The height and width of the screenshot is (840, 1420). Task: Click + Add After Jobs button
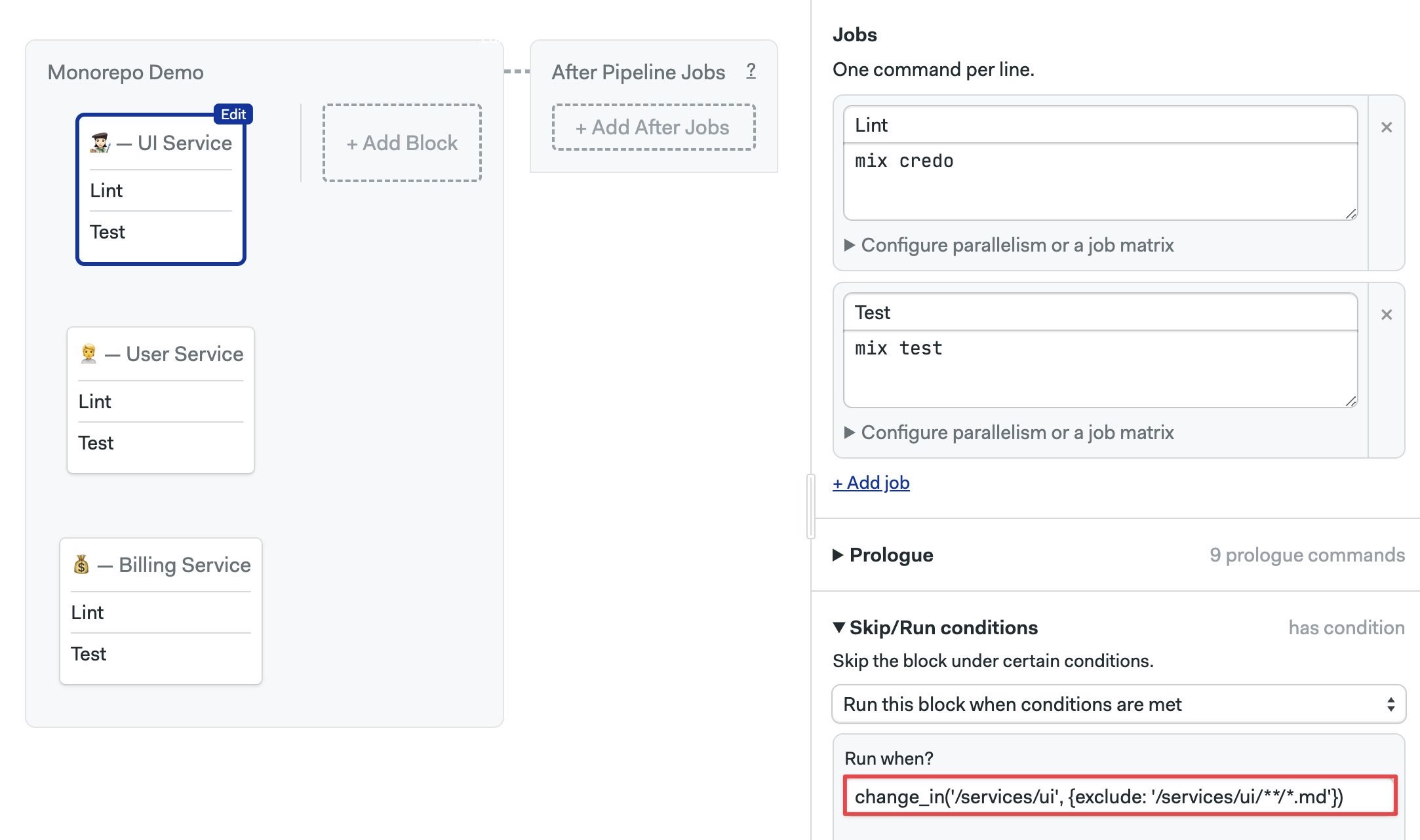click(x=653, y=127)
